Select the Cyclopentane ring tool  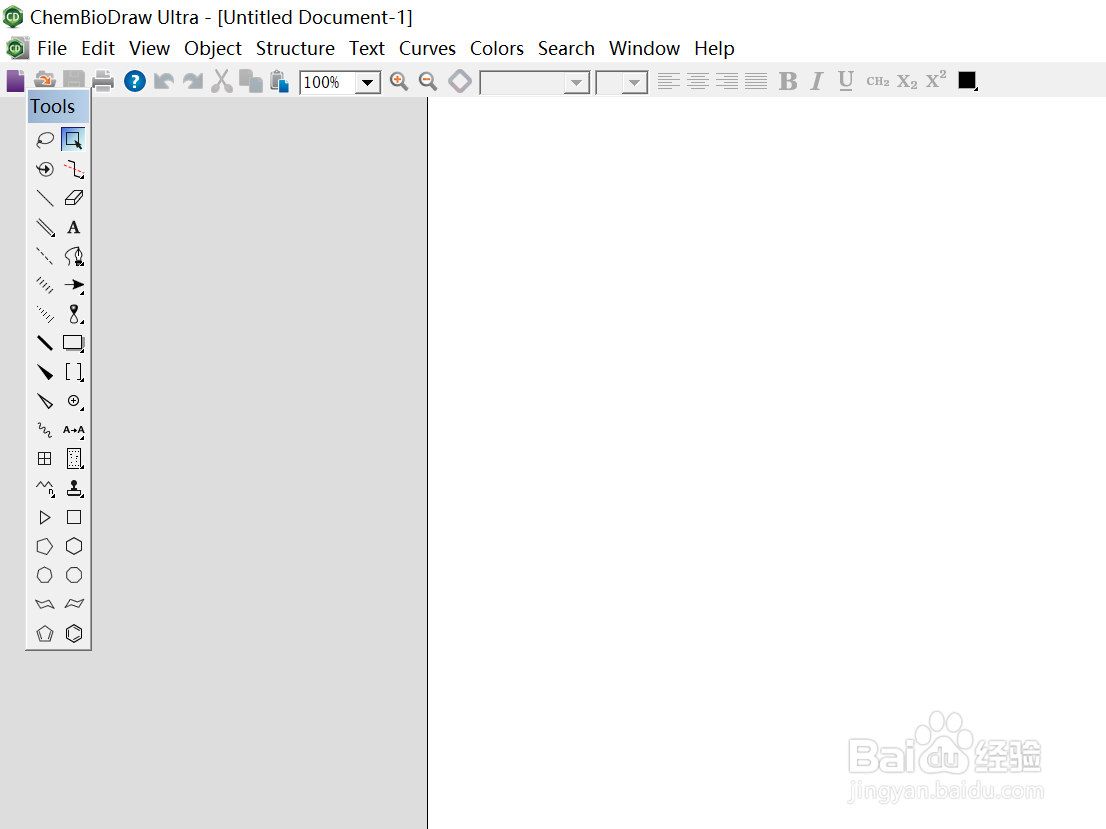44,546
